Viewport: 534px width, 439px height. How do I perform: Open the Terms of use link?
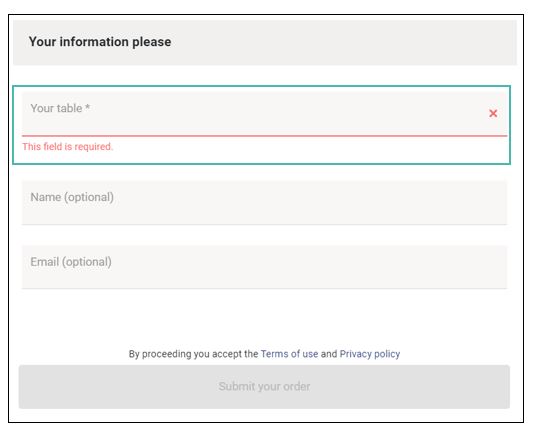click(289, 354)
